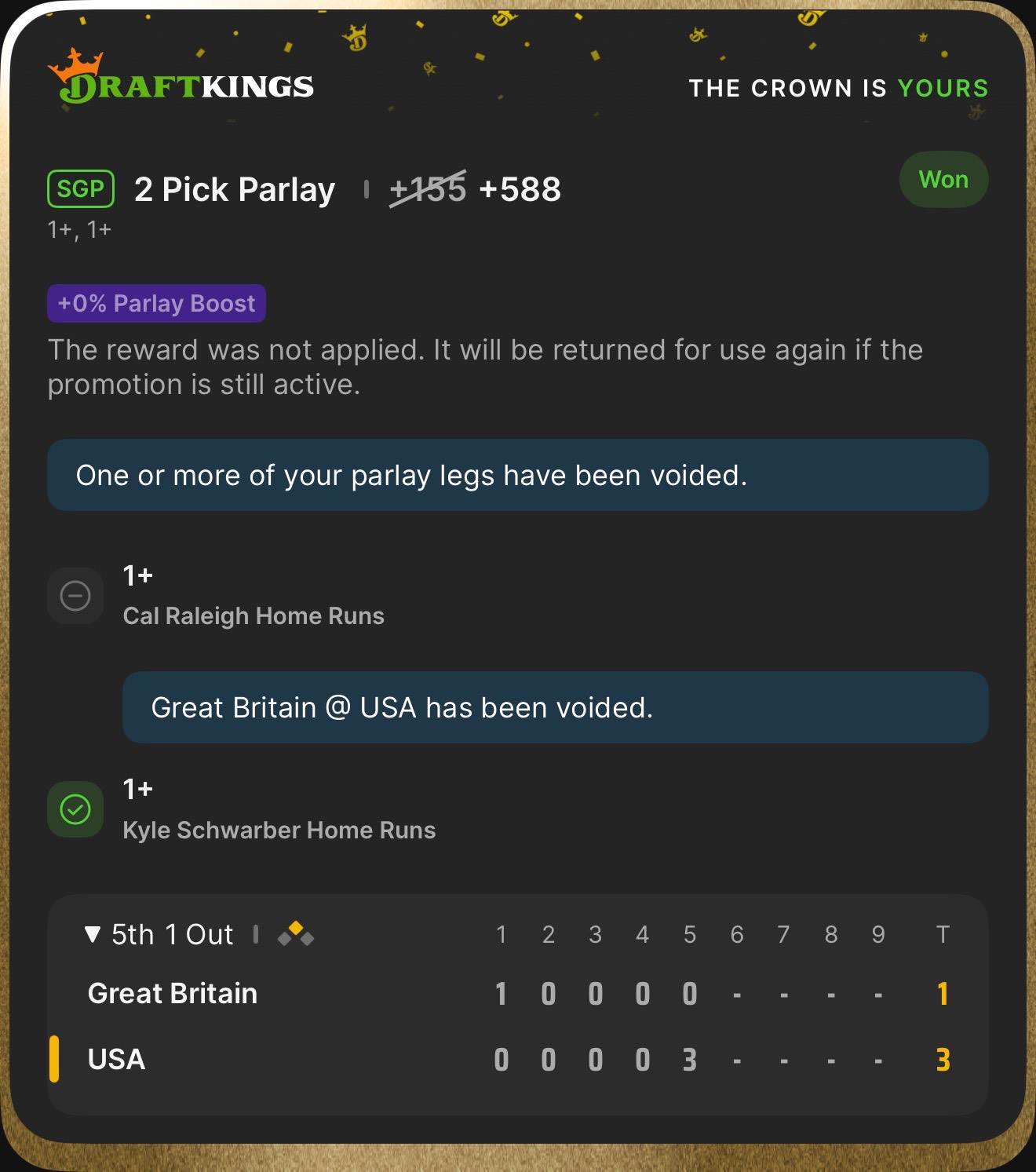Image resolution: width=1036 pixels, height=1172 pixels.
Task: Click the DraftKings crown logo
Action: pos(77,63)
